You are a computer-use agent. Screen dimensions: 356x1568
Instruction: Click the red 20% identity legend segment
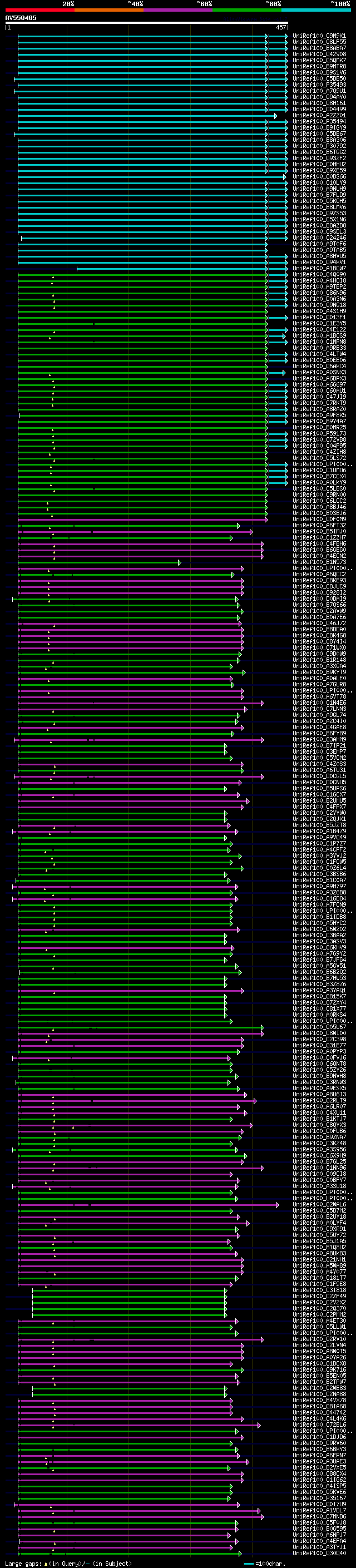(x=39, y=10)
